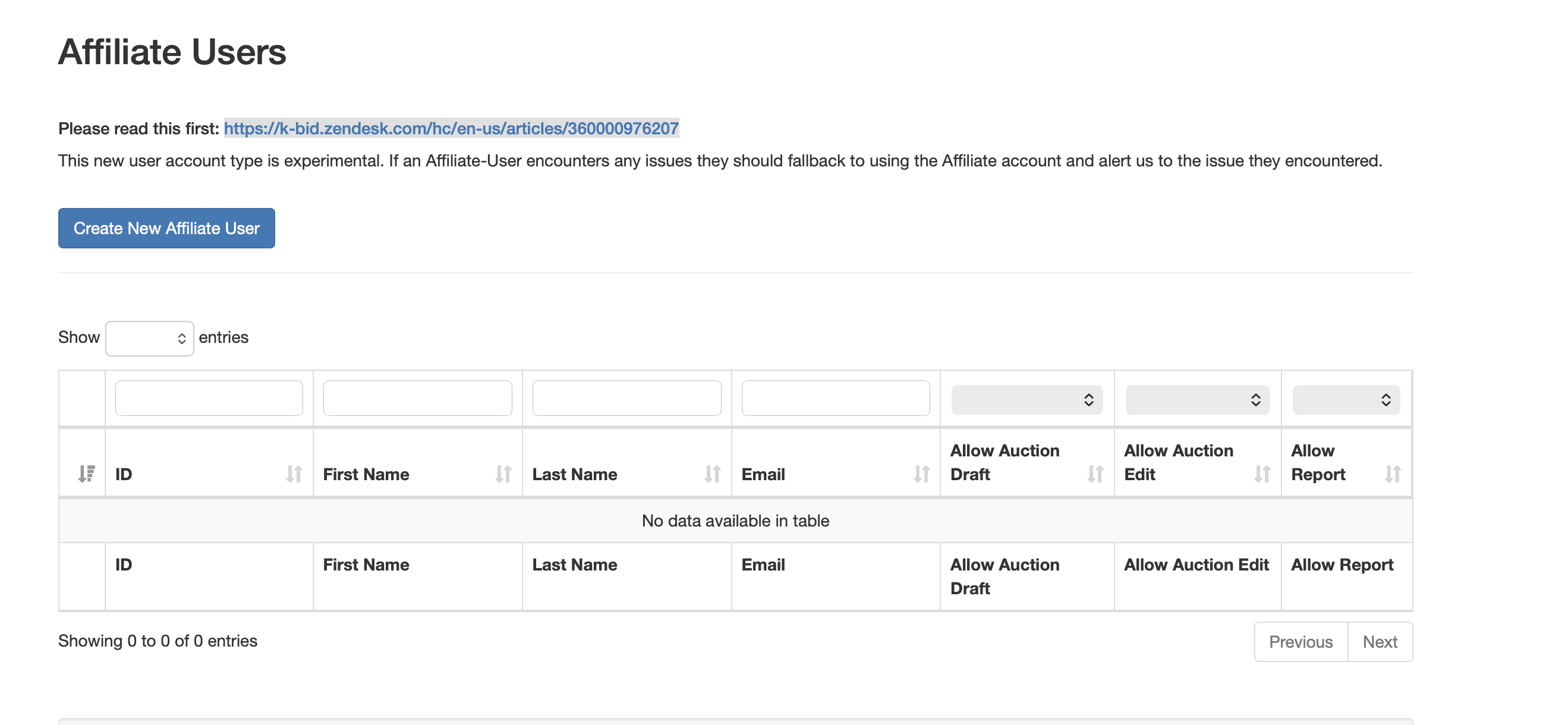Expand the Allow Report filter dropdown

point(1345,400)
